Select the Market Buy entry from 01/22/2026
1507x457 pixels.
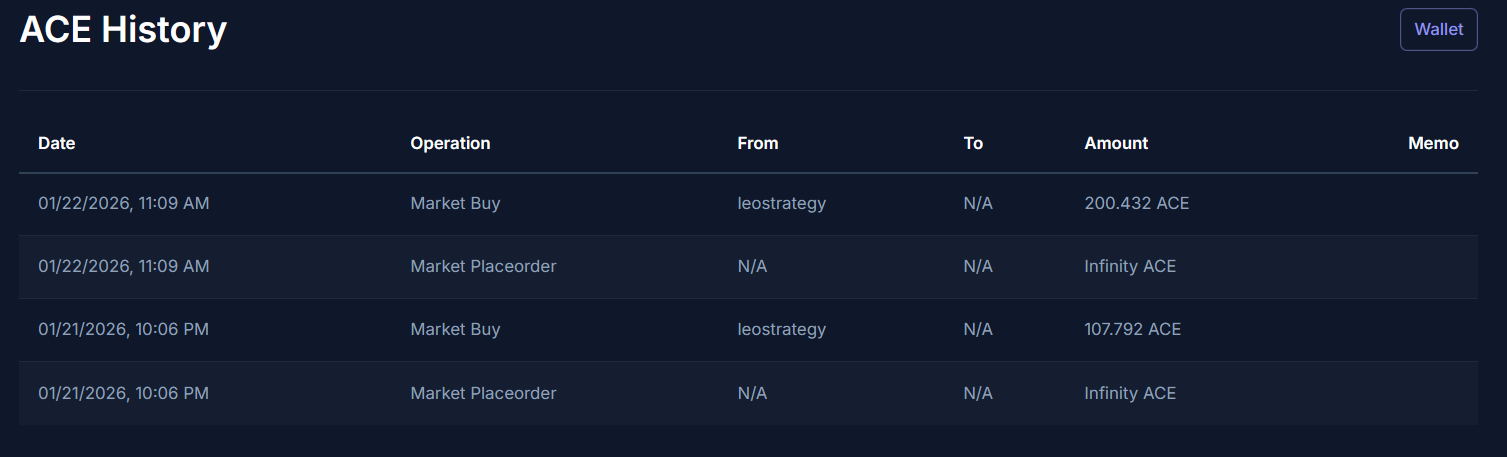tap(455, 203)
